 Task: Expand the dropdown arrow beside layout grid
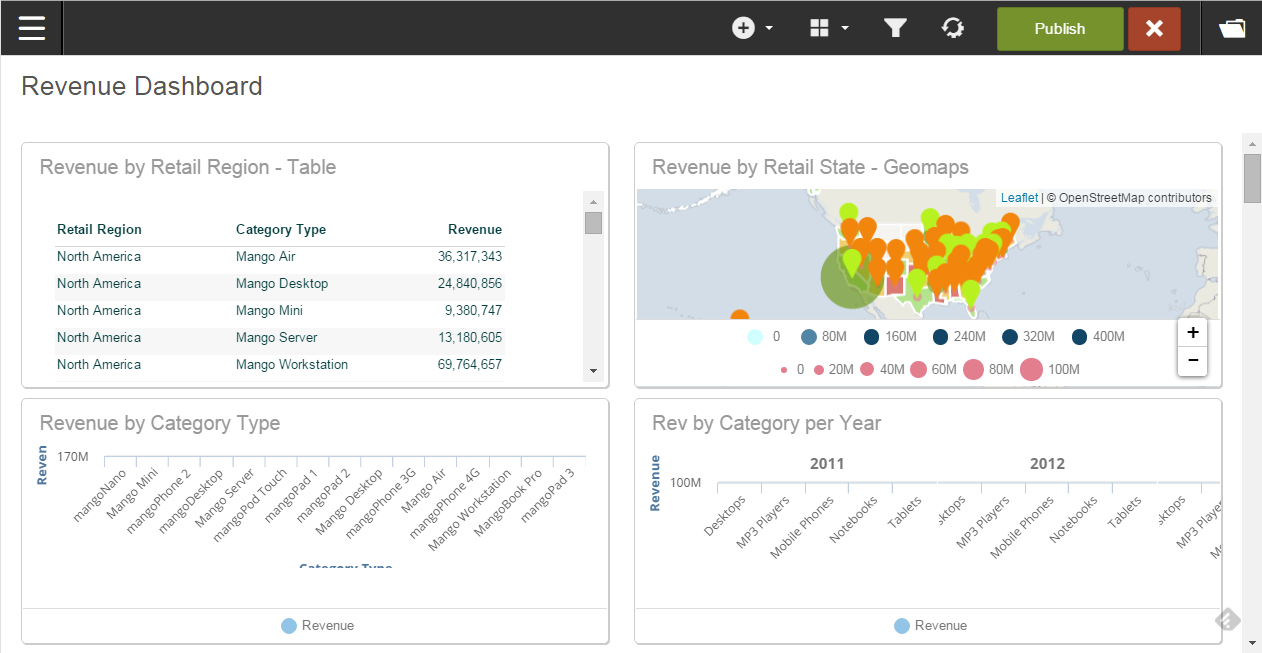845,29
